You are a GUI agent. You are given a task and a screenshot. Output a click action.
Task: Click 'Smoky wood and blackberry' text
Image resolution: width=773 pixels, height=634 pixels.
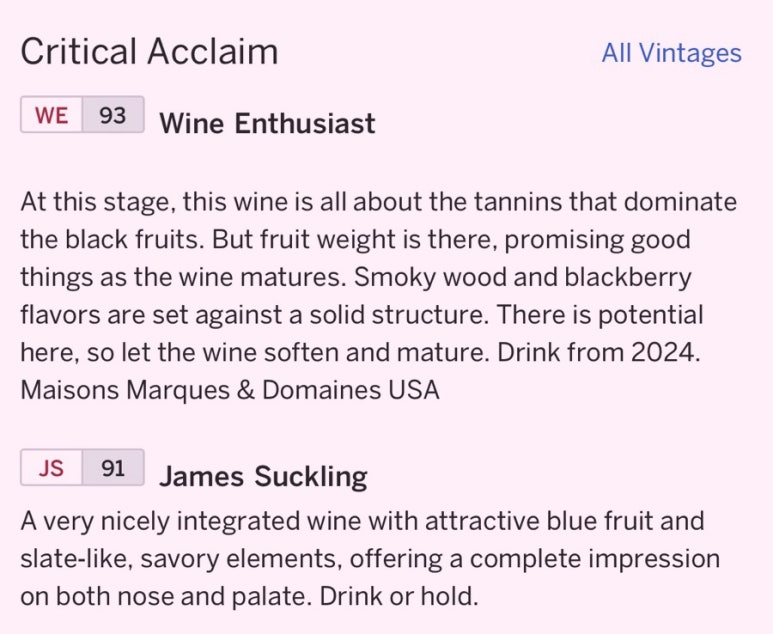point(523,277)
